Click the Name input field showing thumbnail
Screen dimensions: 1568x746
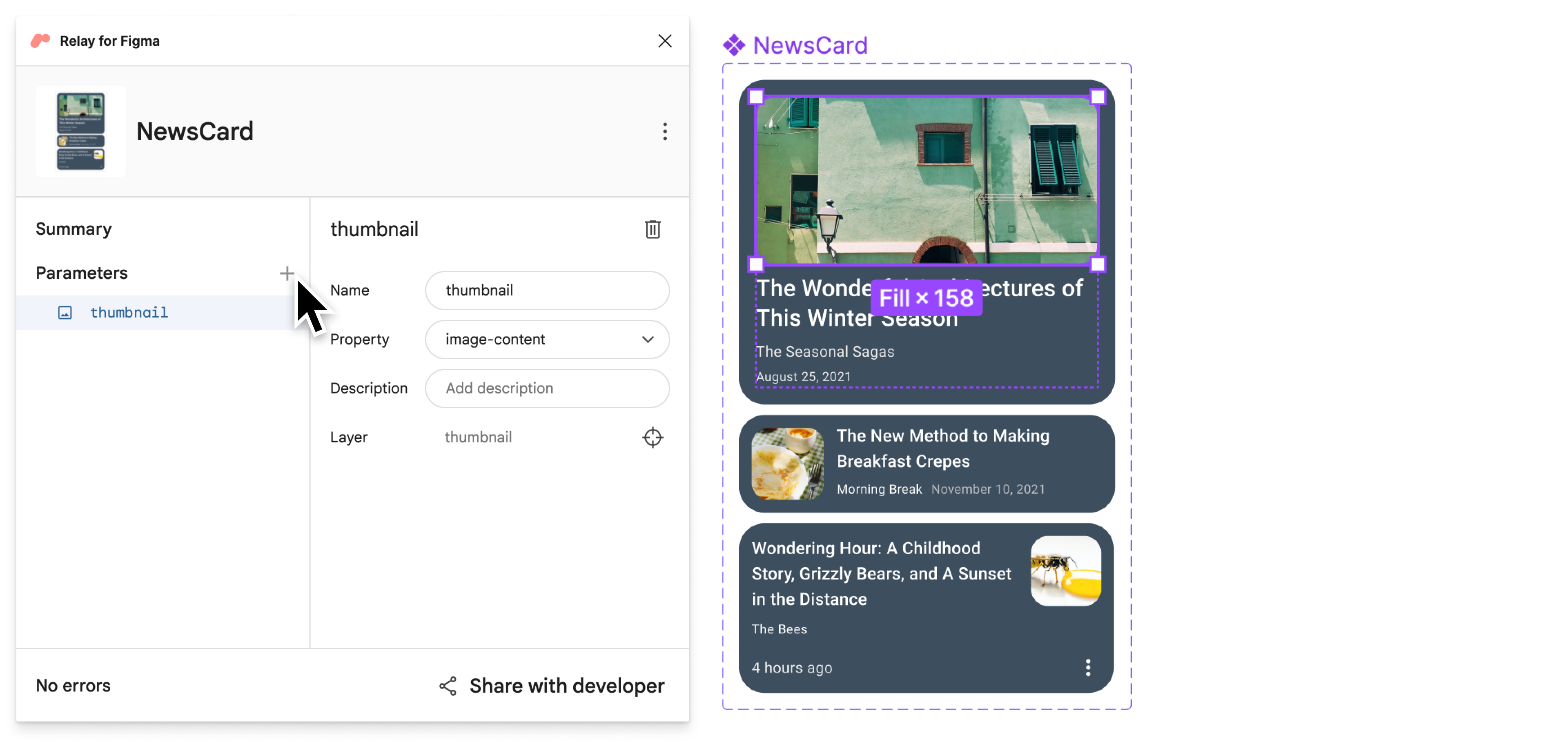pos(548,290)
